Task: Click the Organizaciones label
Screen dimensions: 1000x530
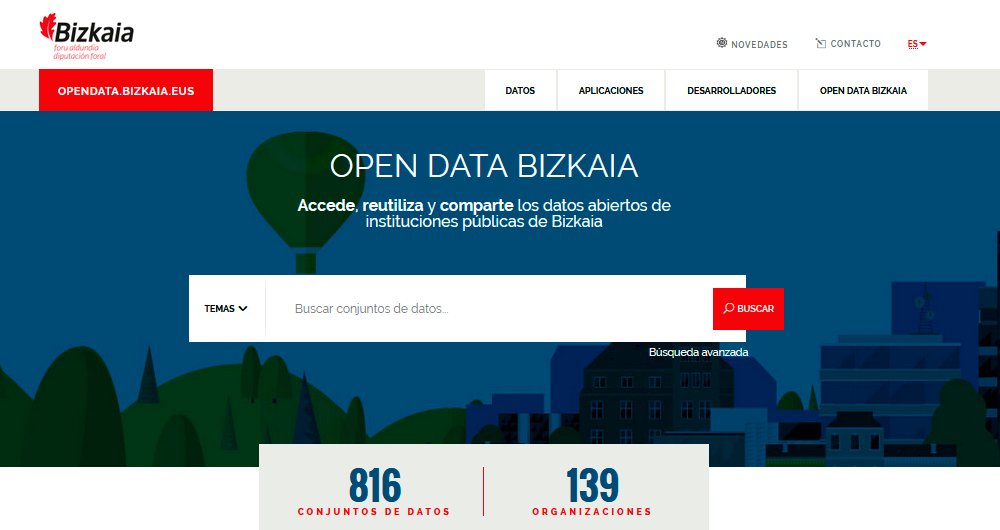Action: [592, 512]
